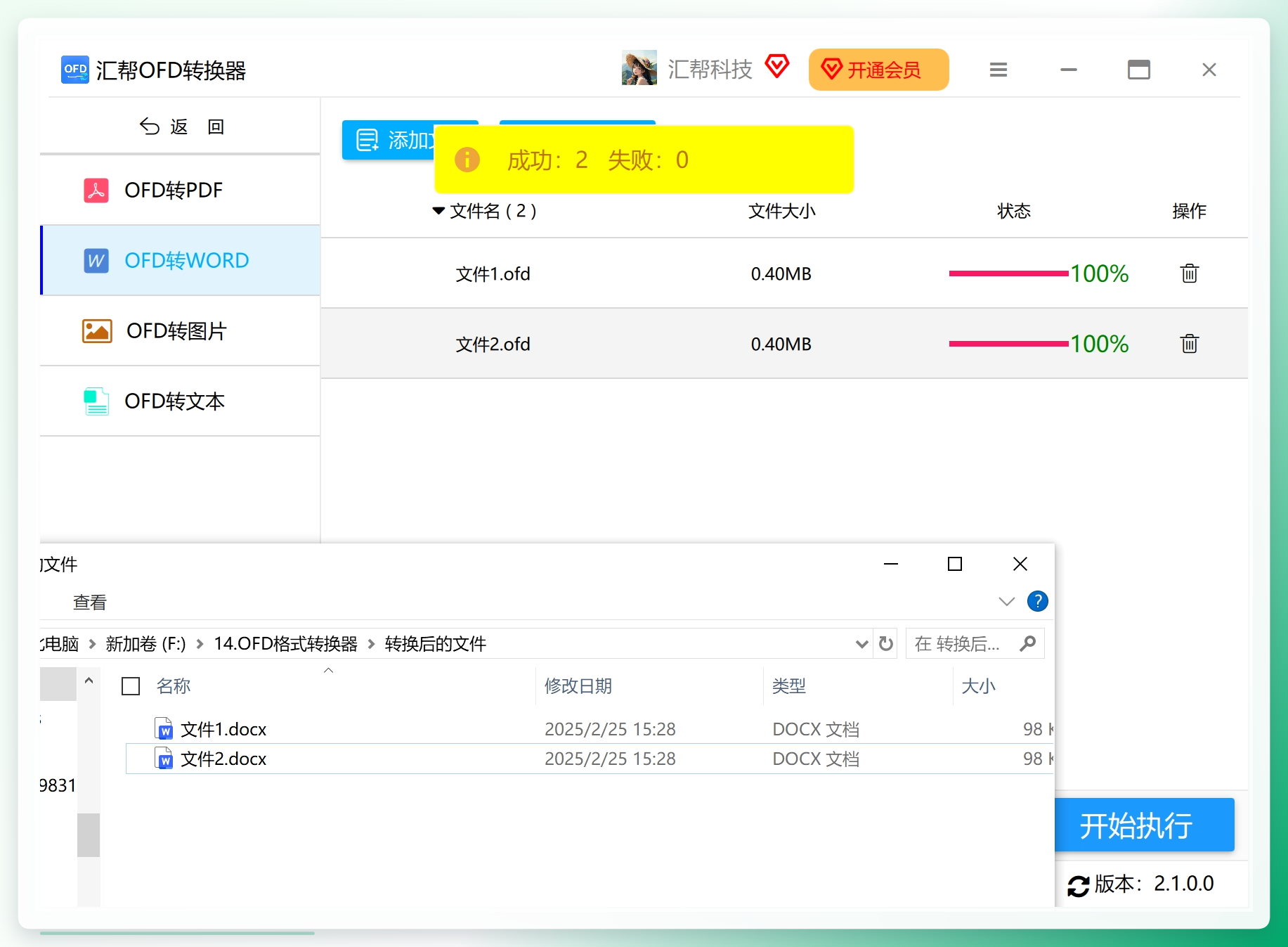Viewport: 1288px width, 947px height.
Task: Click the navigation pane scrollbar thumb
Action: click(x=89, y=835)
